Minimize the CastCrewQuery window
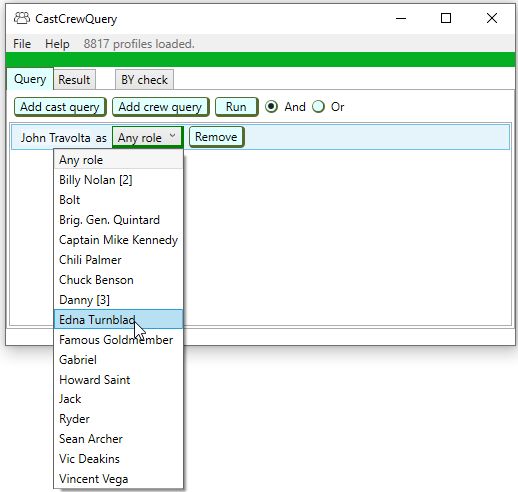Screen dimensions: 518x492 pos(401,18)
